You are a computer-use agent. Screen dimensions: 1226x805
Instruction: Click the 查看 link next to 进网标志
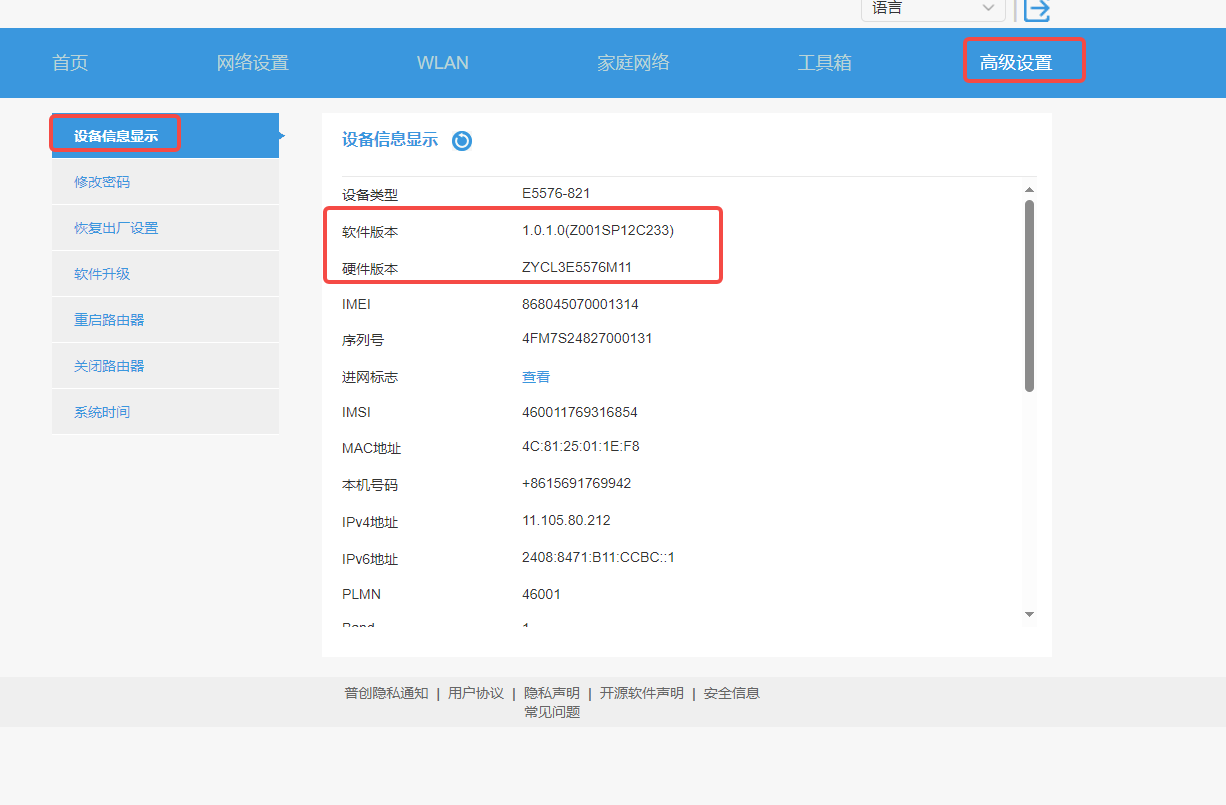[x=536, y=377]
